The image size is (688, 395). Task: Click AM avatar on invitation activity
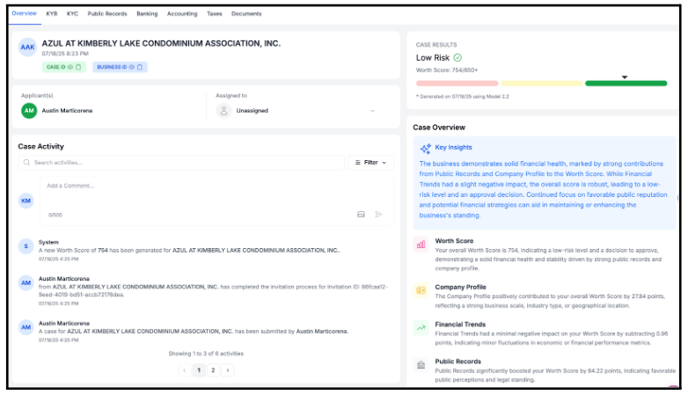coord(26,283)
